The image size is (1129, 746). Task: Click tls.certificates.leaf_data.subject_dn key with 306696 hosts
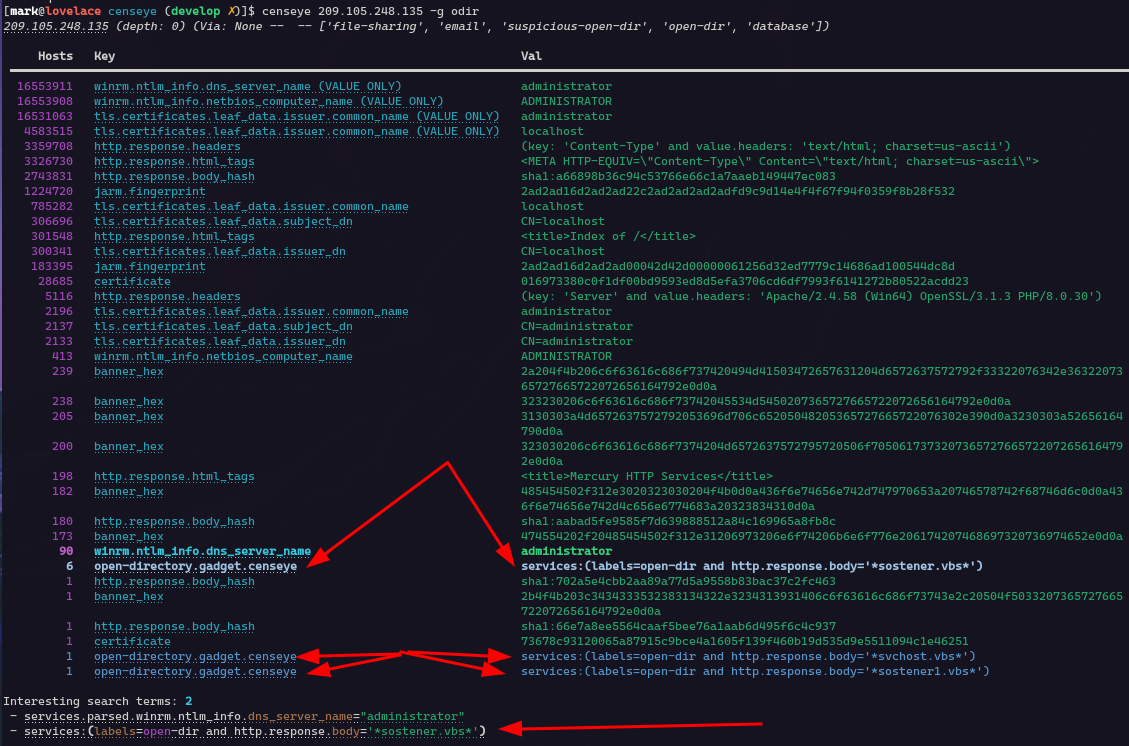pos(223,221)
